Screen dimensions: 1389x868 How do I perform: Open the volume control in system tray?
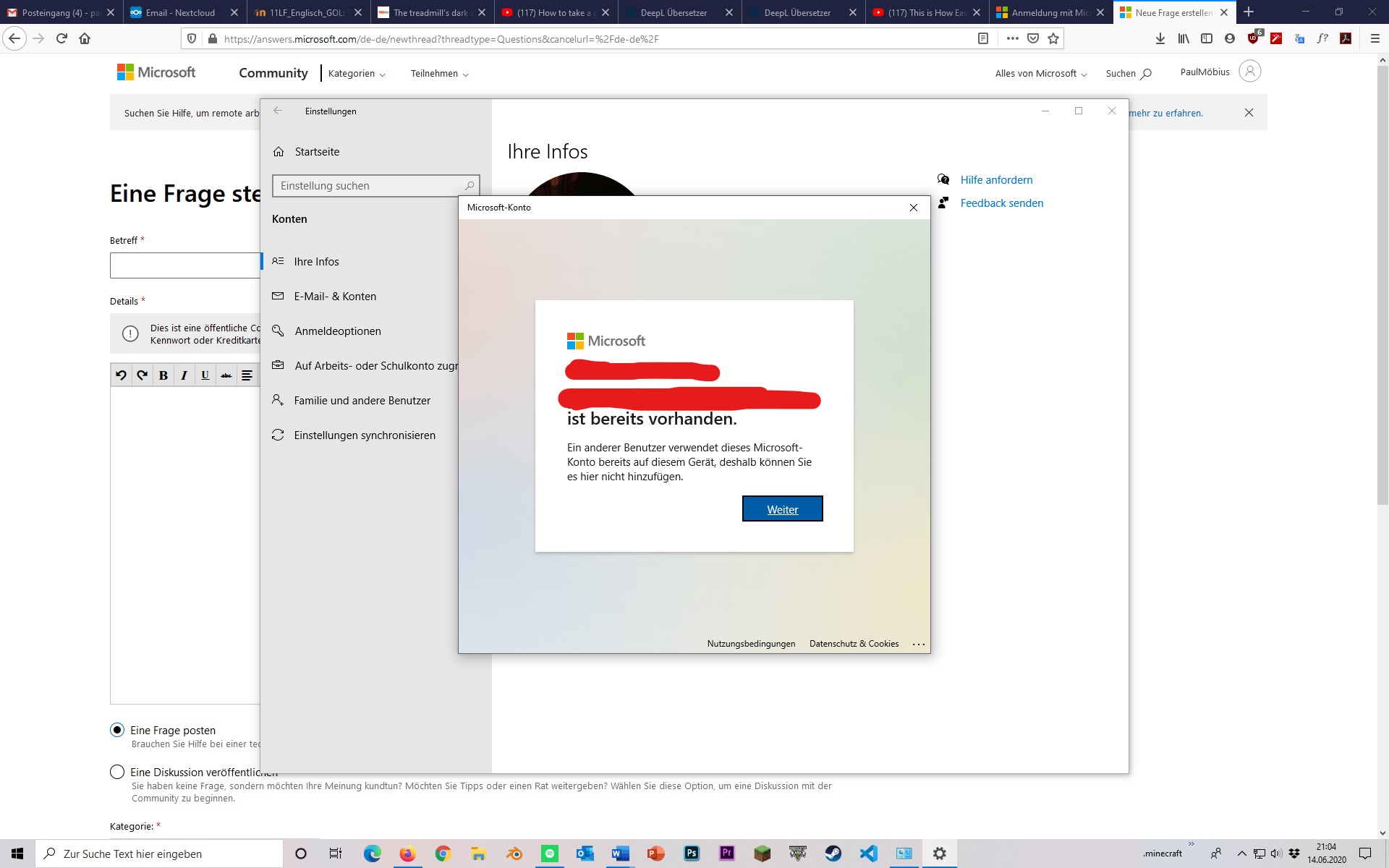1276,854
